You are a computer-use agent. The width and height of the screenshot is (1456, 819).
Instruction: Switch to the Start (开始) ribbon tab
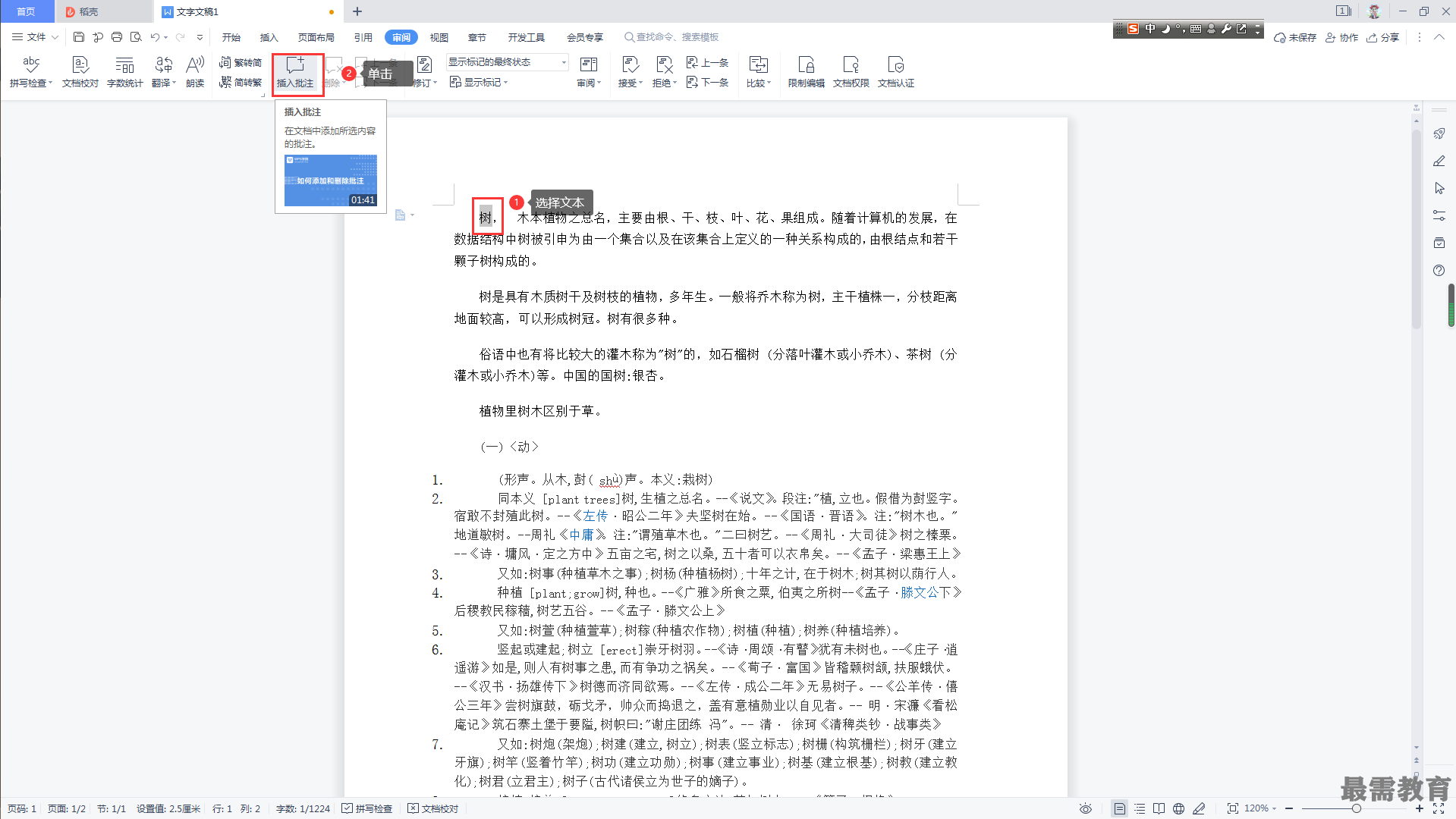pyautogui.click(x=231, y=37)
